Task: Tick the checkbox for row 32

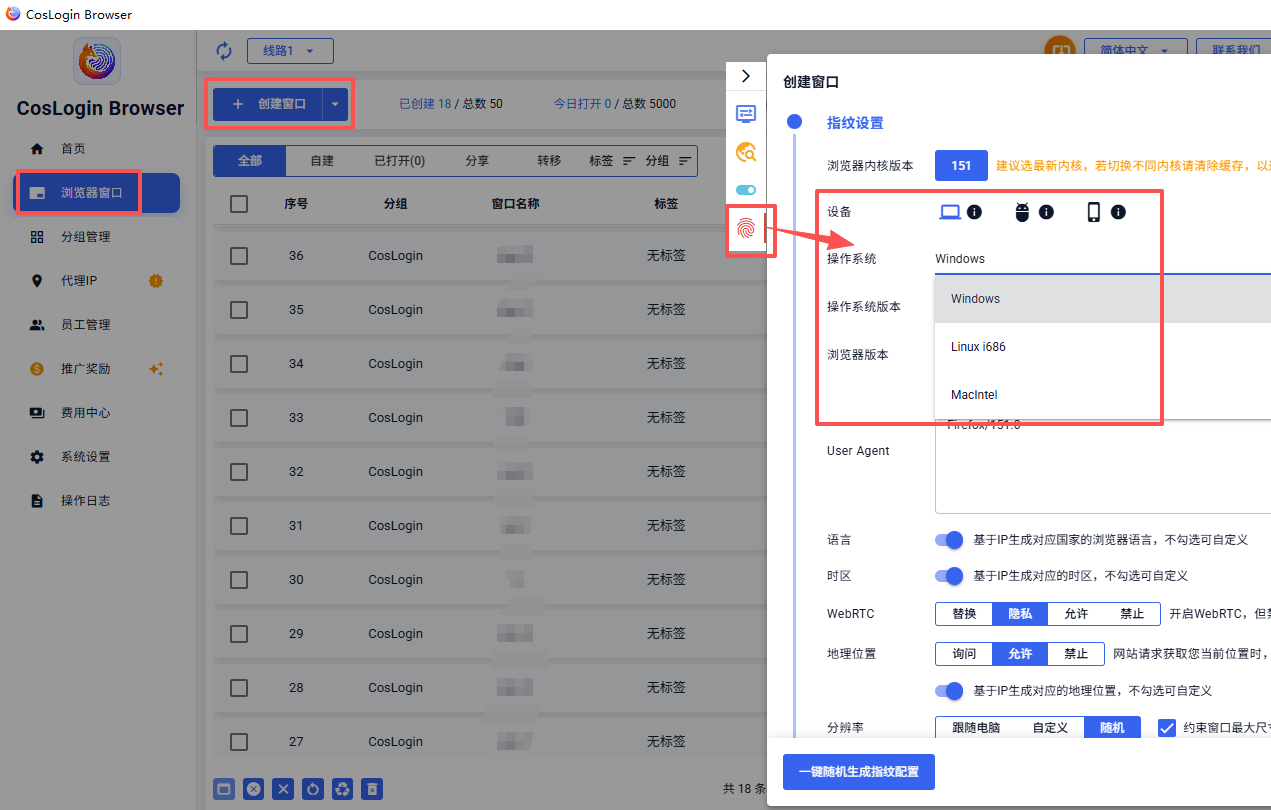Action: click(x=239, y=472)
